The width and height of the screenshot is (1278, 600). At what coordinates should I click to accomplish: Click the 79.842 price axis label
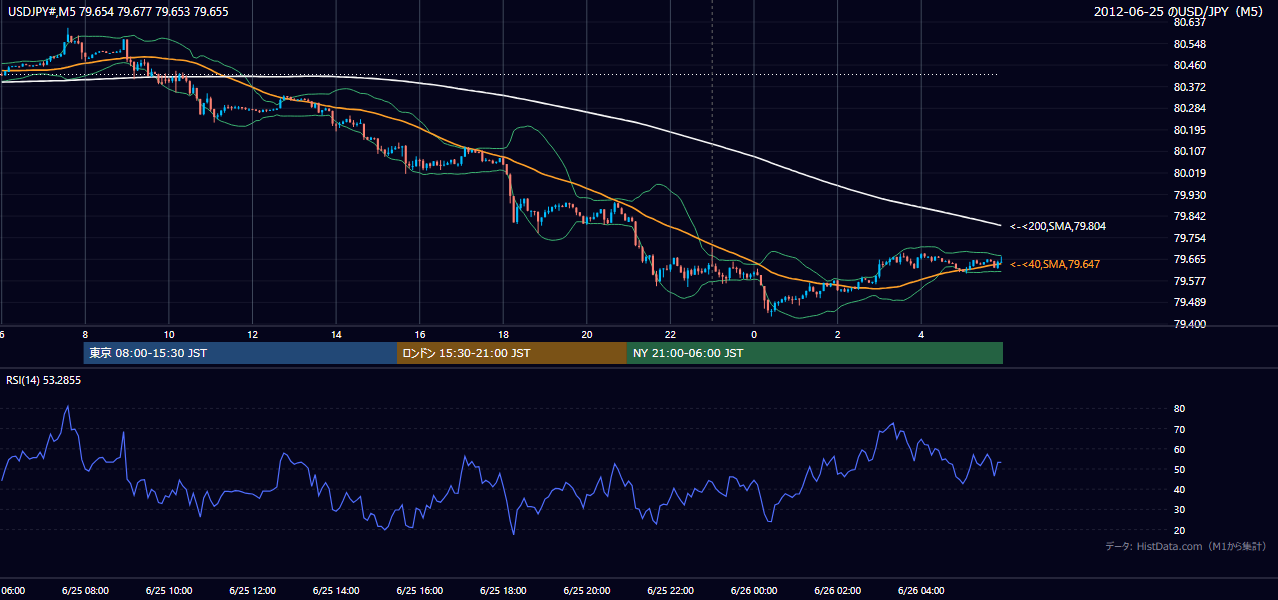(1188, 216)
